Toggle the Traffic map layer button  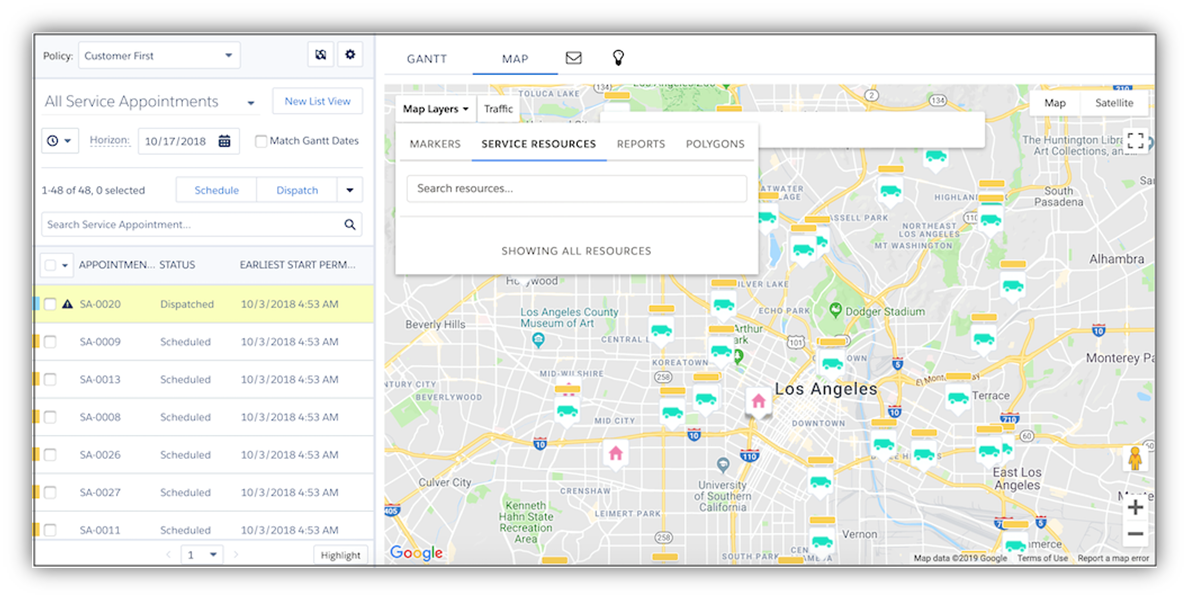point(498,108)
